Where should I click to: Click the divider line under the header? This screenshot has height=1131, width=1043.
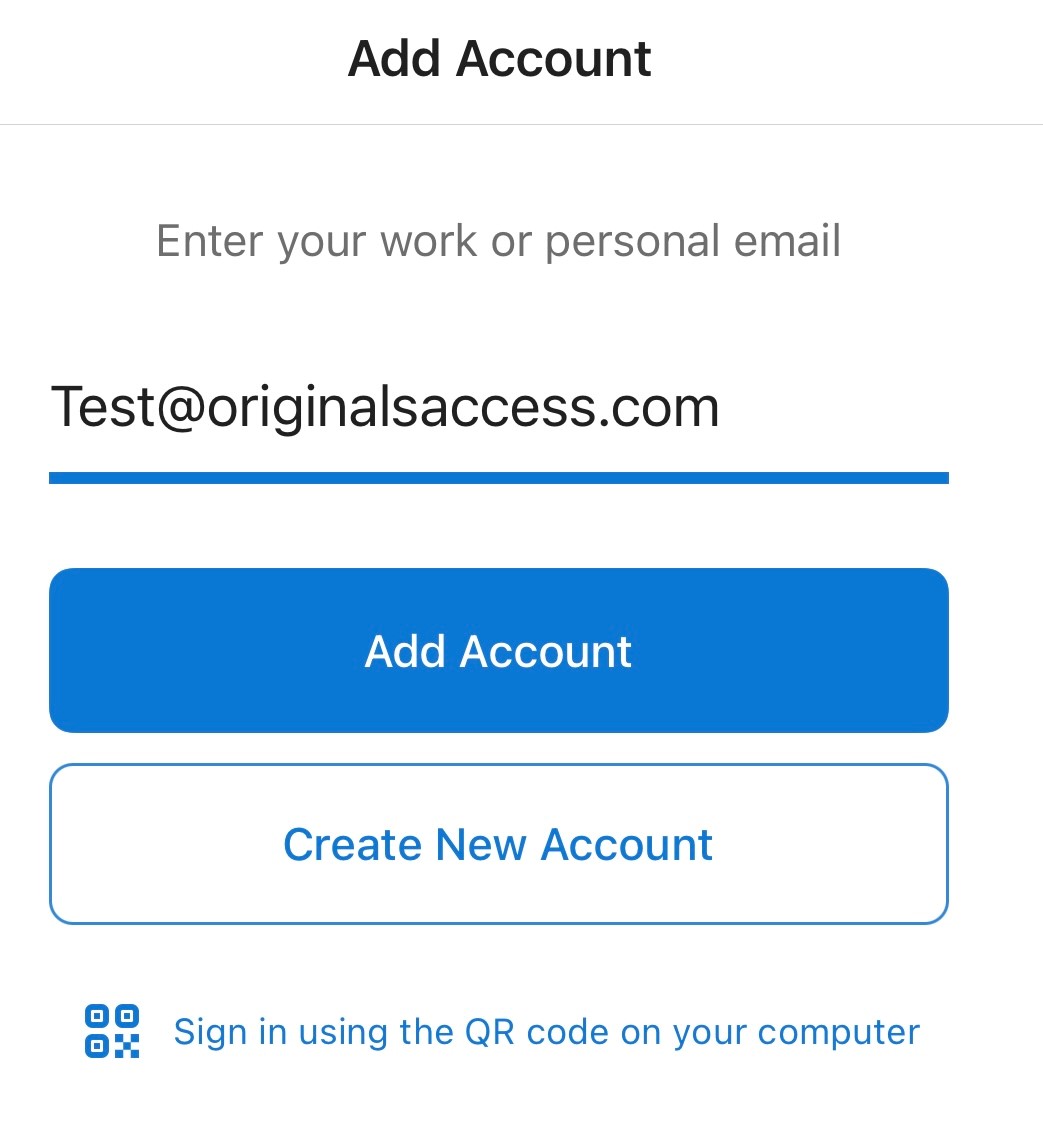522,124
